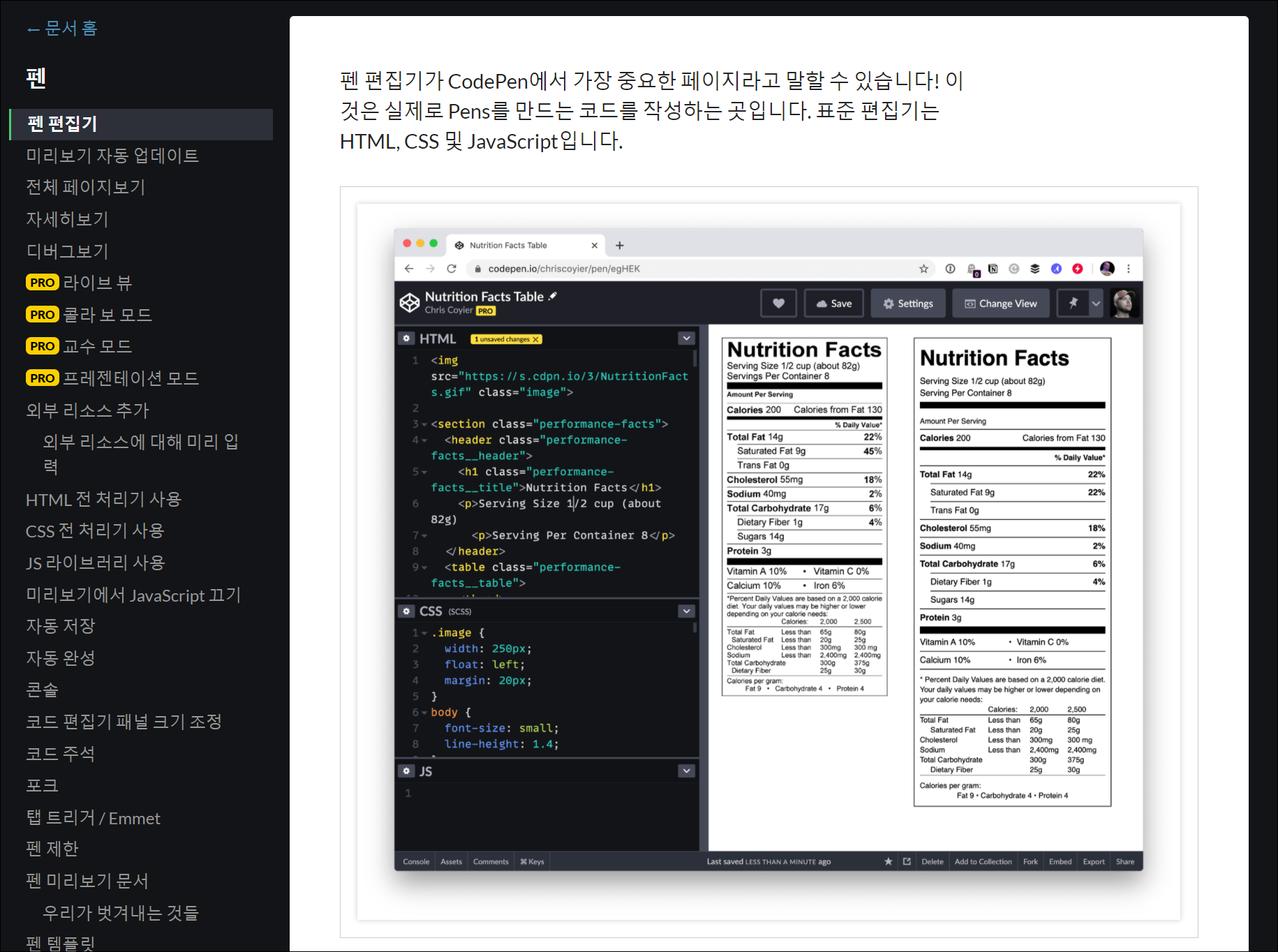Click the bookmark star in the address bar

pyautogui.click(x=923, y=269)
